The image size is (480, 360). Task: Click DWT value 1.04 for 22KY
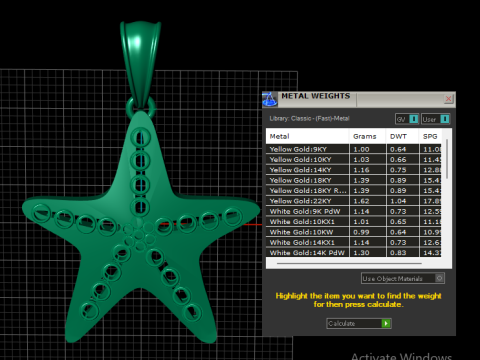pos(398,201)
